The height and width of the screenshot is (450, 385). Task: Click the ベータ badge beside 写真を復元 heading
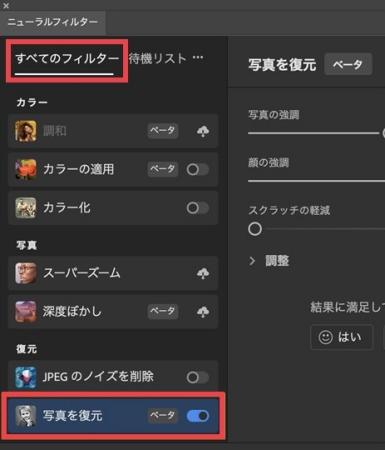(x=348, y=64)
